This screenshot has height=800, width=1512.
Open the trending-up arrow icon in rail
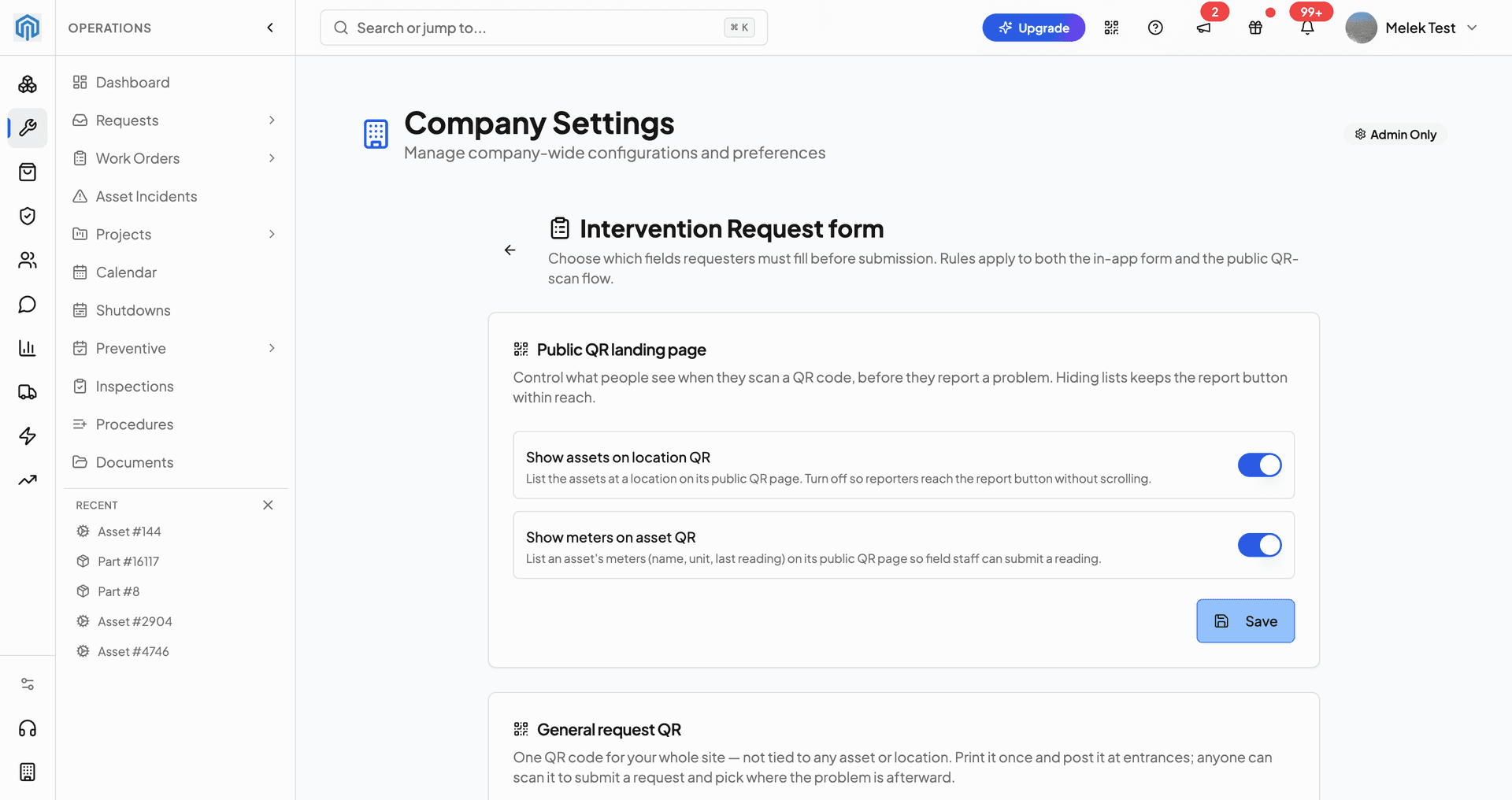[28, 480]
